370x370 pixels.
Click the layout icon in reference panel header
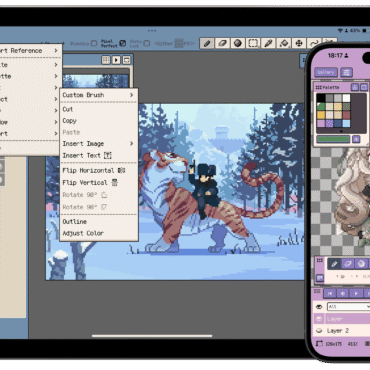(127, 60)
